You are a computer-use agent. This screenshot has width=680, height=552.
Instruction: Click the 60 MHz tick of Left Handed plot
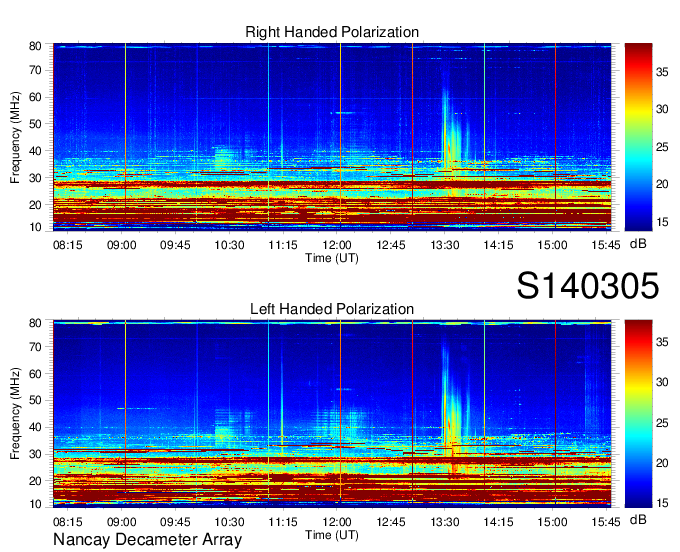click(36, 374)
